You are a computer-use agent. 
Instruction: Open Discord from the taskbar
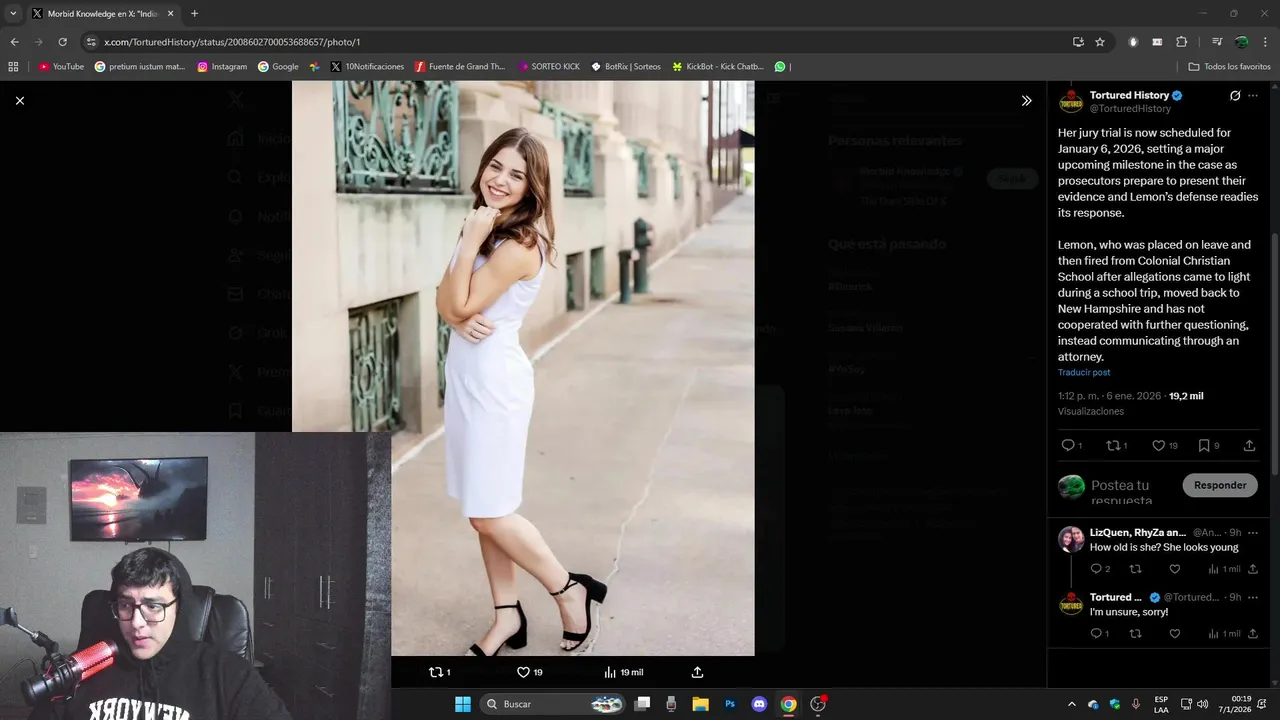coord(759,704)
